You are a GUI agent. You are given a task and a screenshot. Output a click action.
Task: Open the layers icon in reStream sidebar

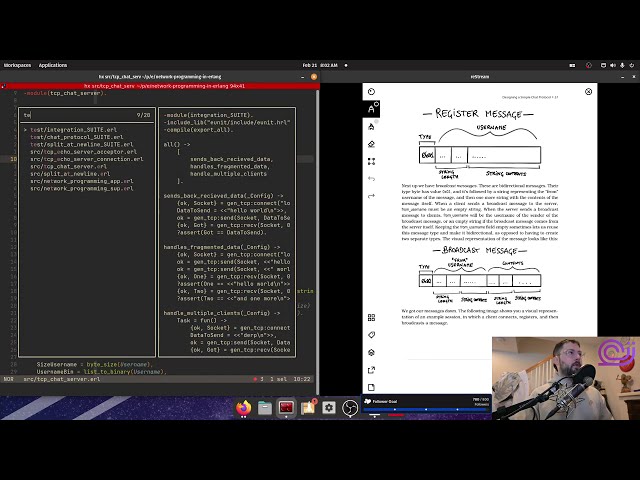click(371, 353)
